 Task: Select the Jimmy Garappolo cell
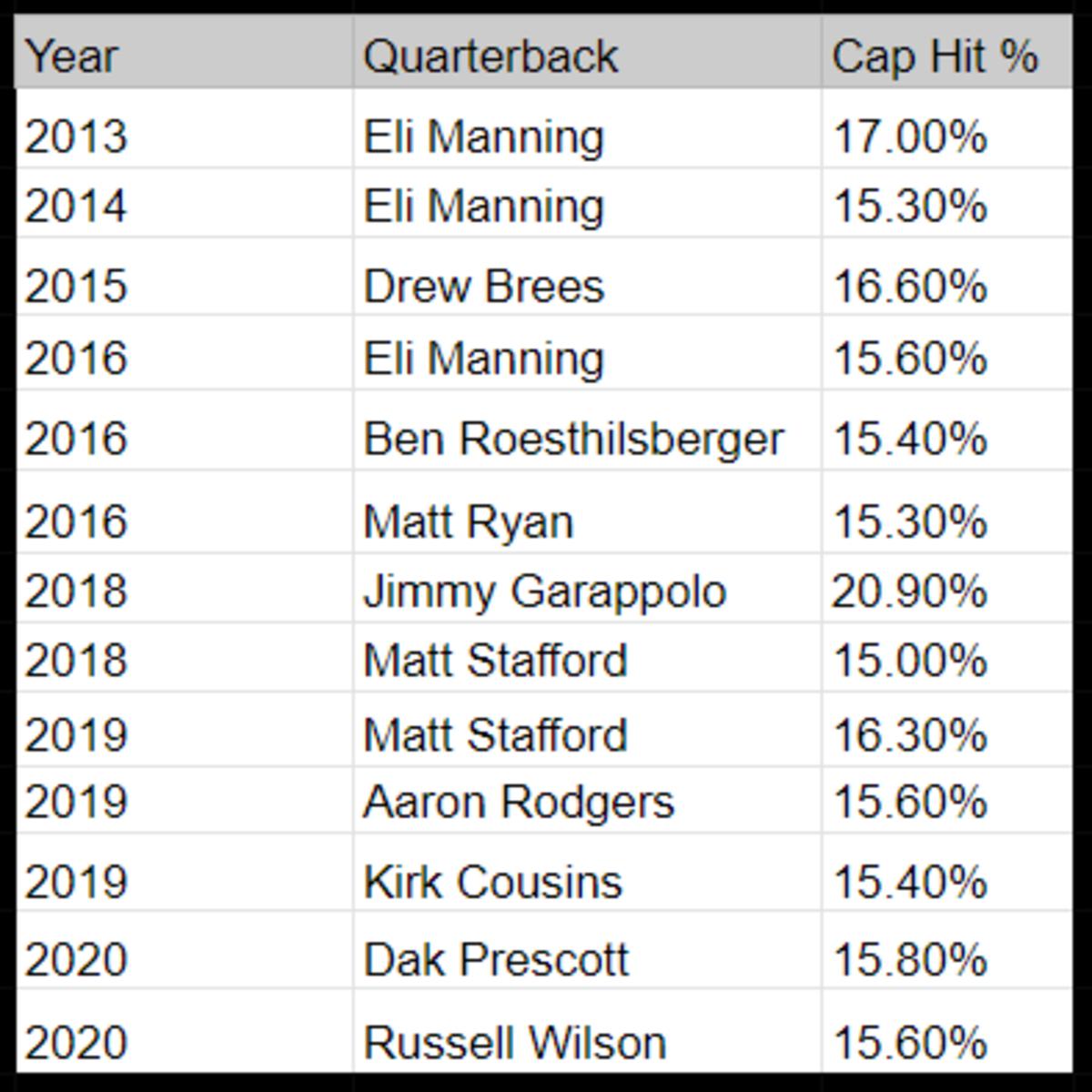[586, 591]
